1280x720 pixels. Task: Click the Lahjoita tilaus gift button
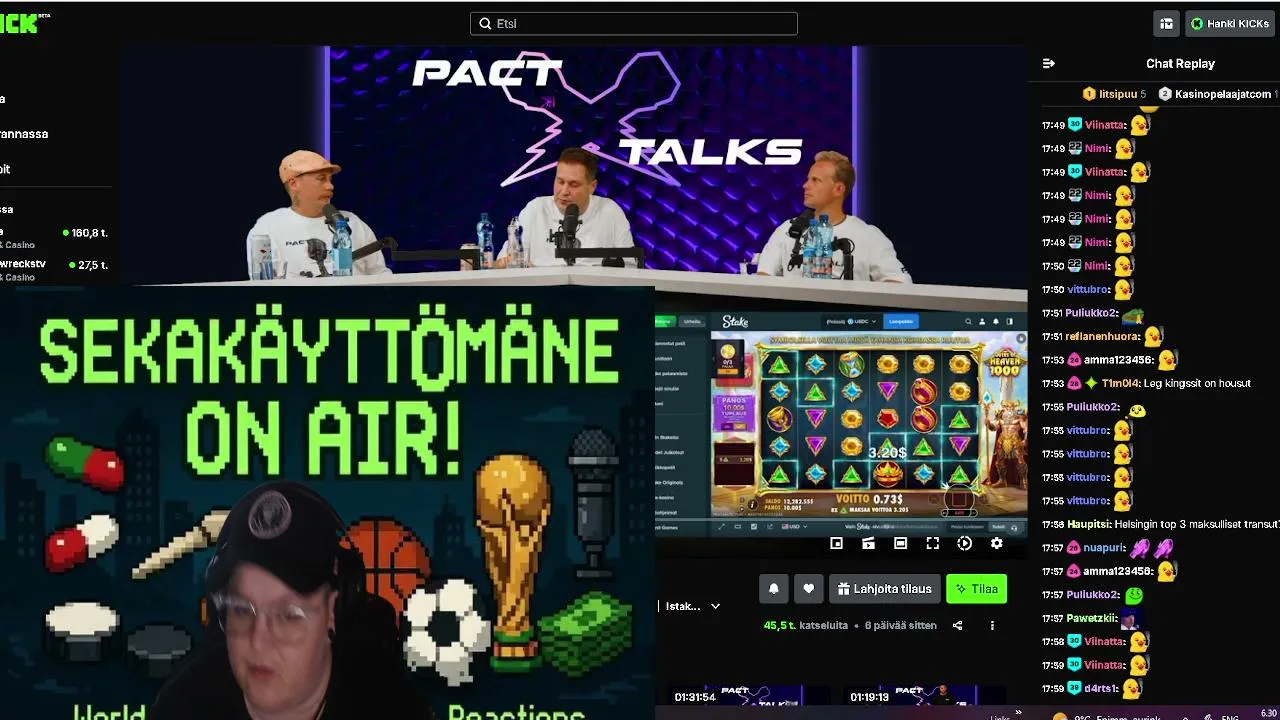click(885, 589)
